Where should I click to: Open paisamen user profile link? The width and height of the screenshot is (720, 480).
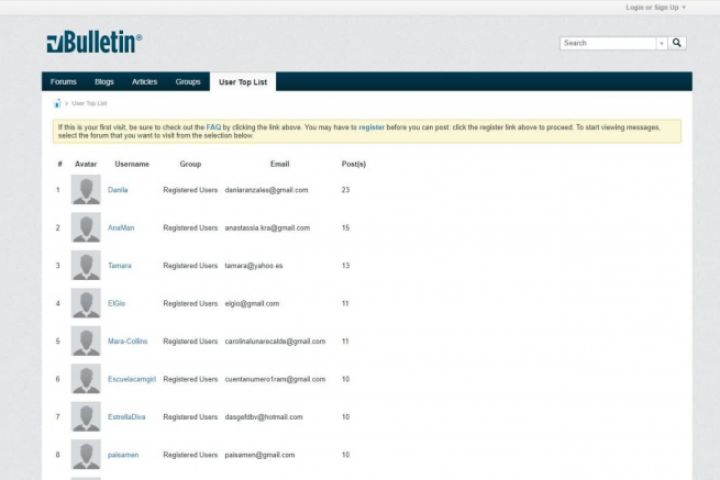click(x=123, y=455)
